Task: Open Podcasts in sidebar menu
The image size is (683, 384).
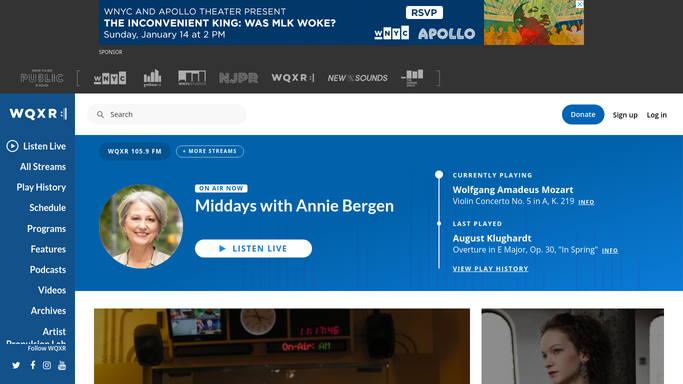Action: pyautogui.click(x=47, y=269)
